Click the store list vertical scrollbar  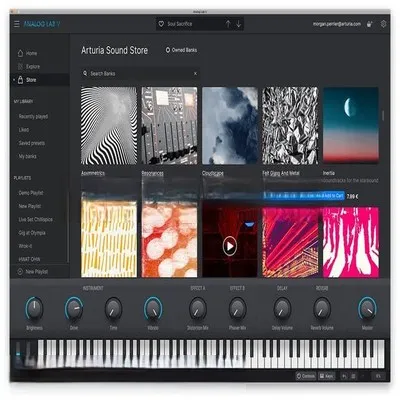tap(383, 116)
